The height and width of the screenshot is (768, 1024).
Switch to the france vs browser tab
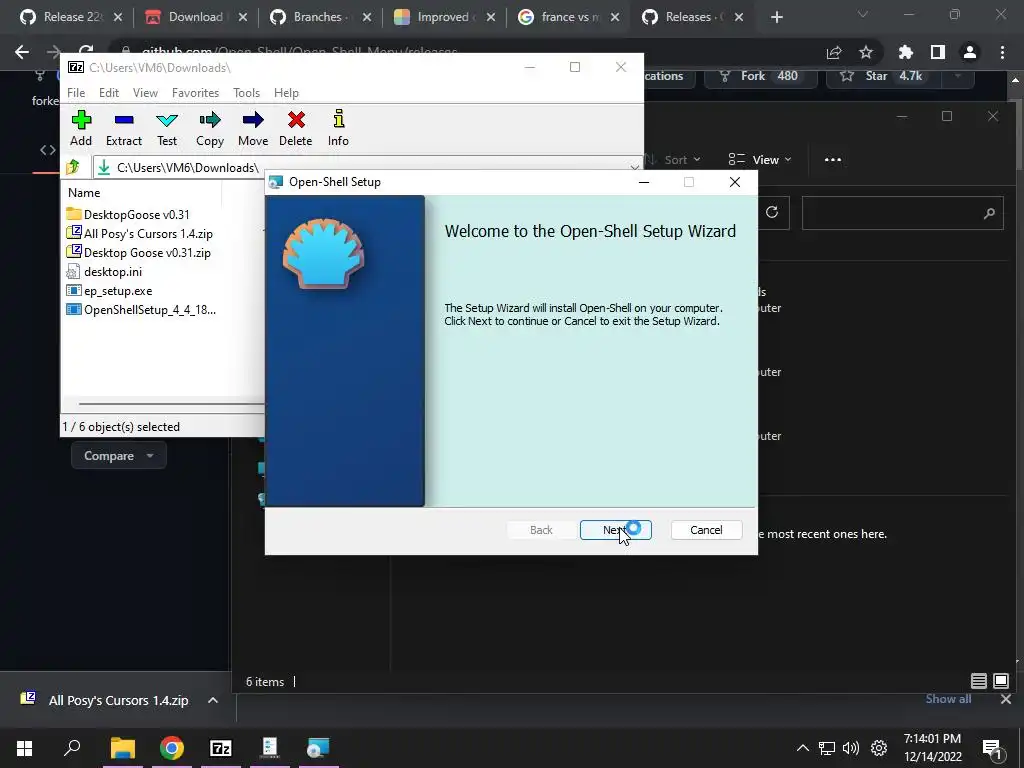(x=568, y=17)
